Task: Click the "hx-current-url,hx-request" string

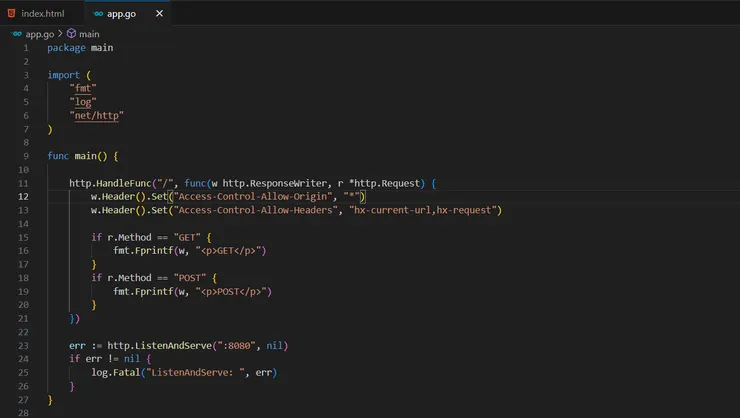Action: (425, 210)
